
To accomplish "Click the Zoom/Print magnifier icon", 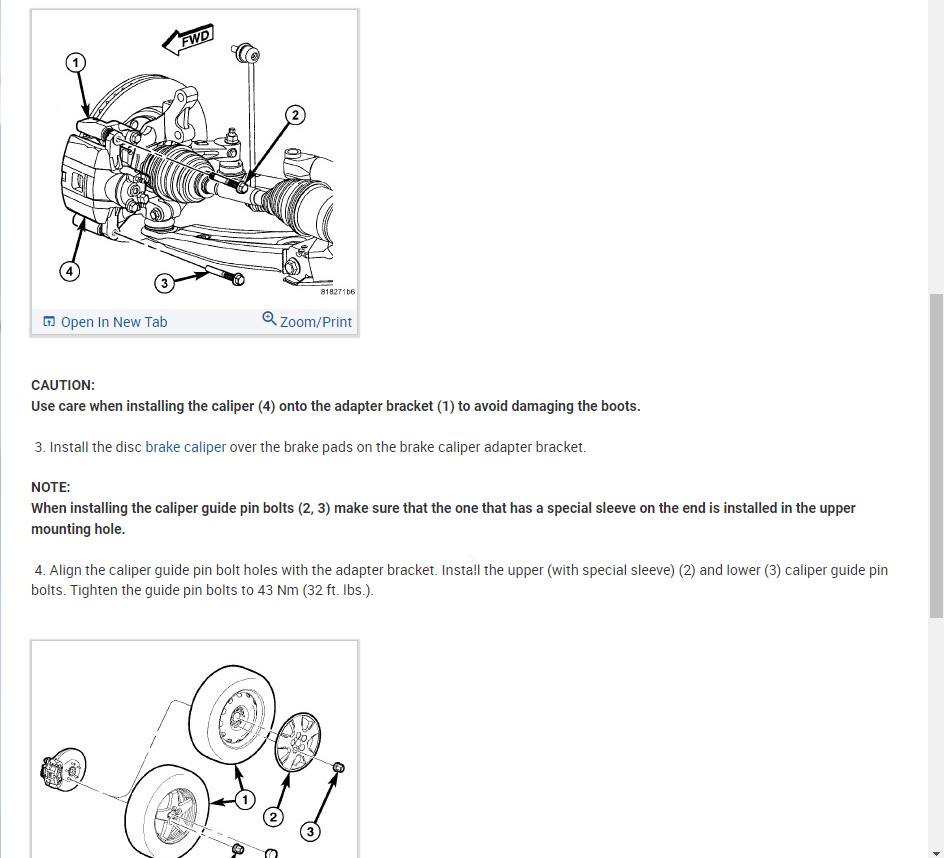I will tap(269, 318).
